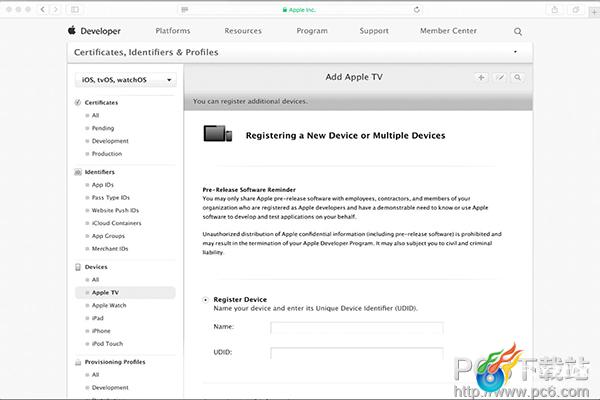Viewport: 600px width, 400px height.
Task: Open Website Push IDs
Action: click(x=115, y=210)
